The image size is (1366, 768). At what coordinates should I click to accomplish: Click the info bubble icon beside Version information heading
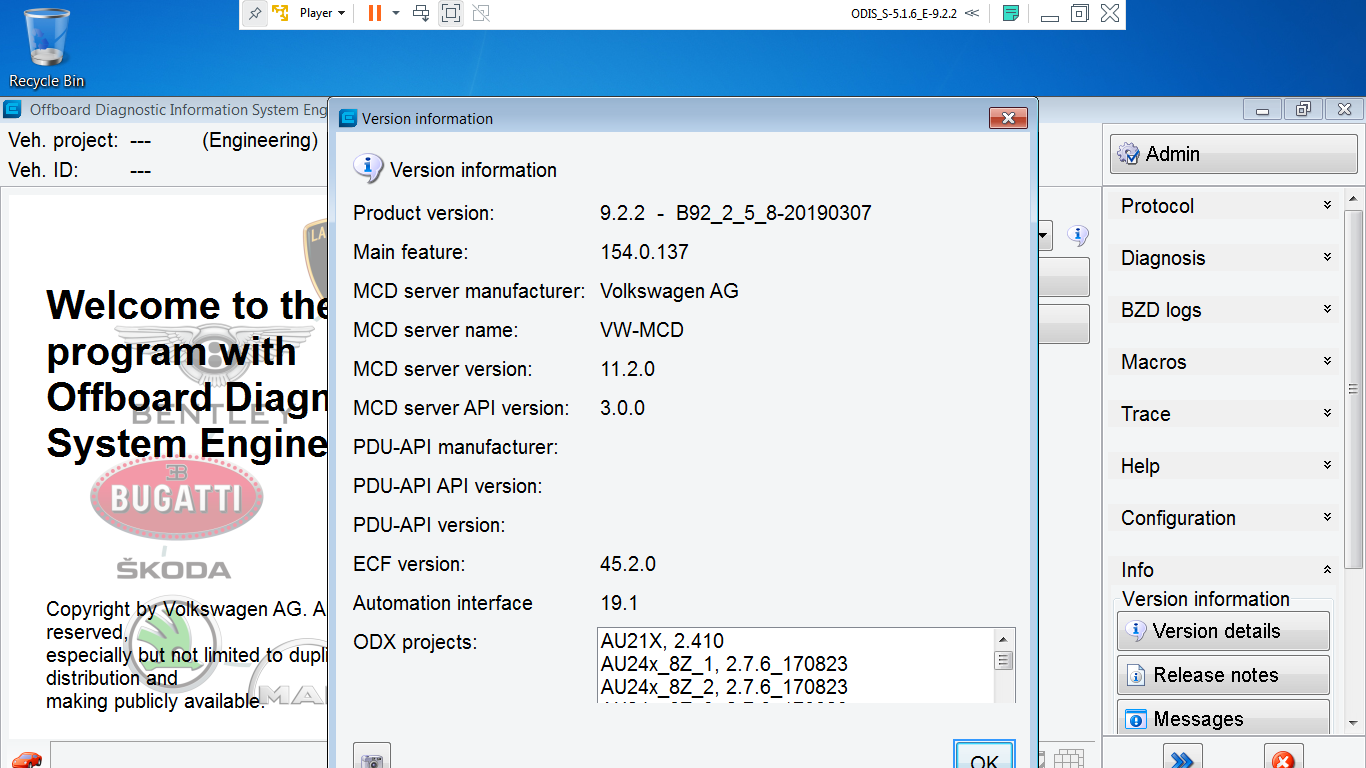point(368,168)
